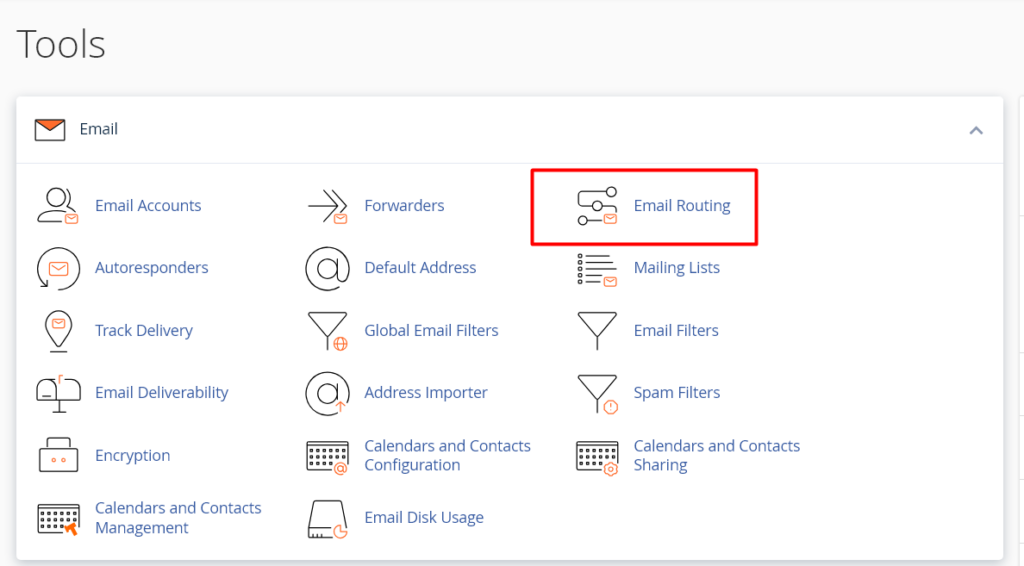
Task: Open Calendars and Contacts Sharing link
Action: [716, 455]
